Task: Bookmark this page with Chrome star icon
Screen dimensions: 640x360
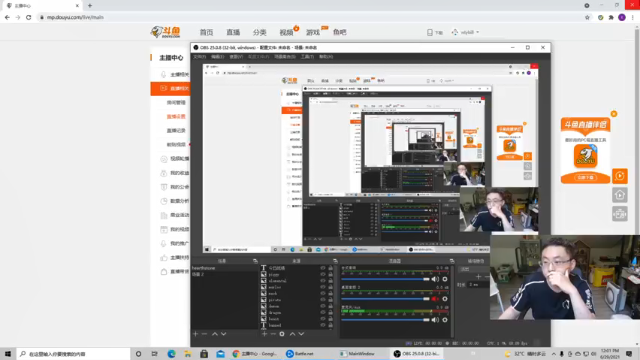Action: pyautogui.click(x=587, y=17)
